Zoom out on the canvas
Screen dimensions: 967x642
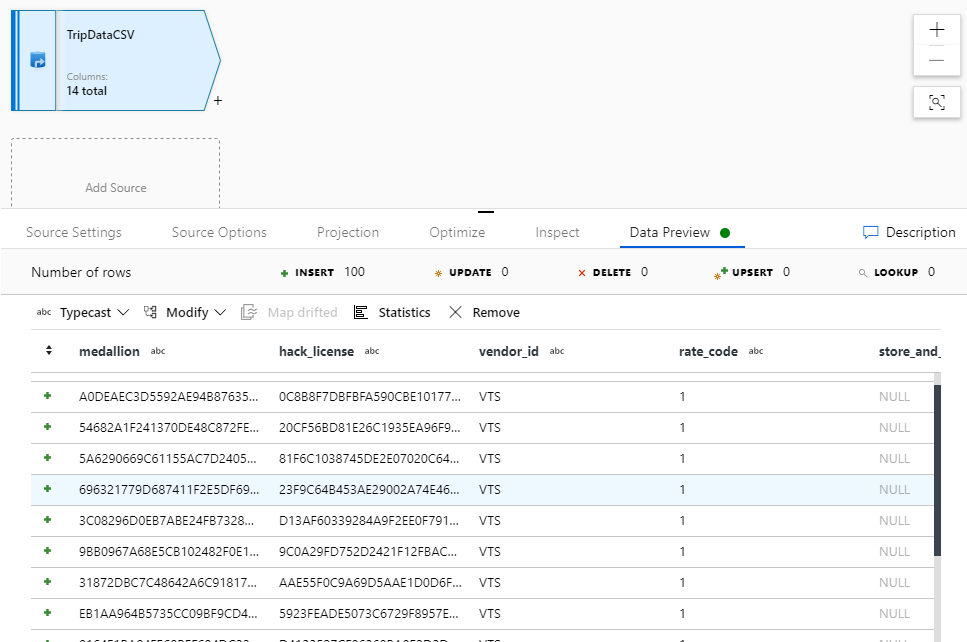coord(937,60)
